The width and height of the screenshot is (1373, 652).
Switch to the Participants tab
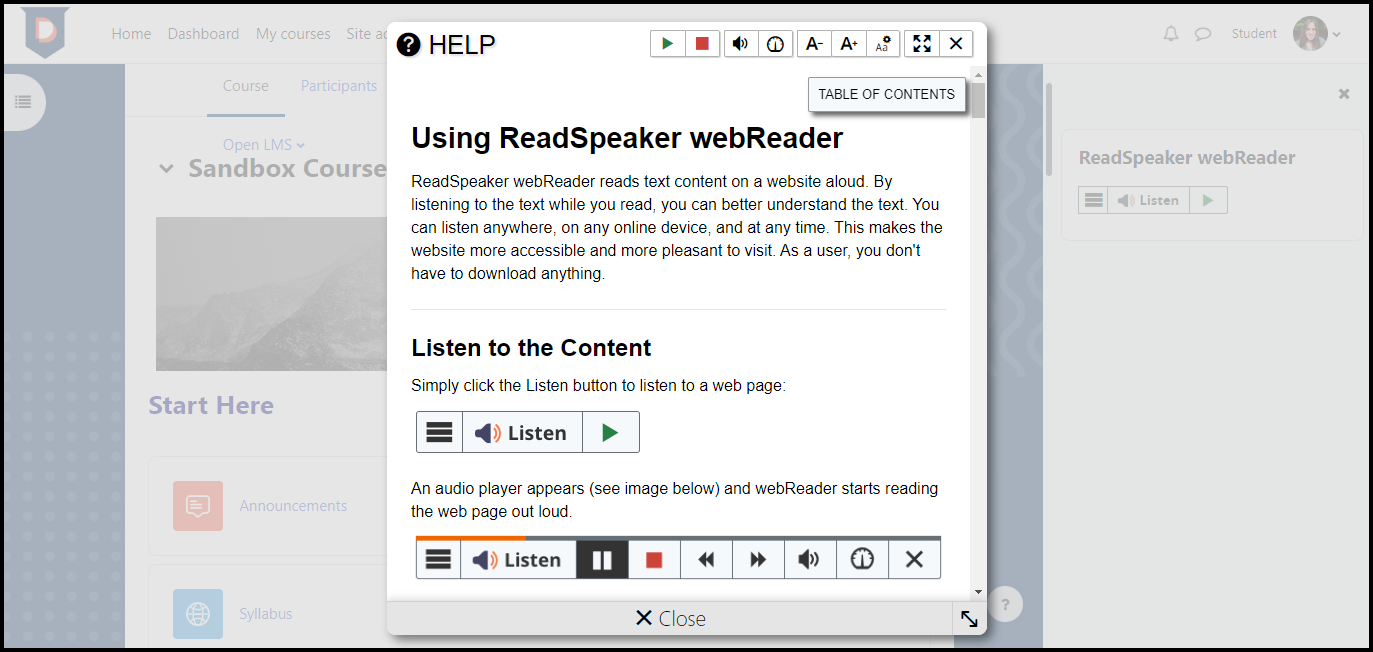coord(339,86)
